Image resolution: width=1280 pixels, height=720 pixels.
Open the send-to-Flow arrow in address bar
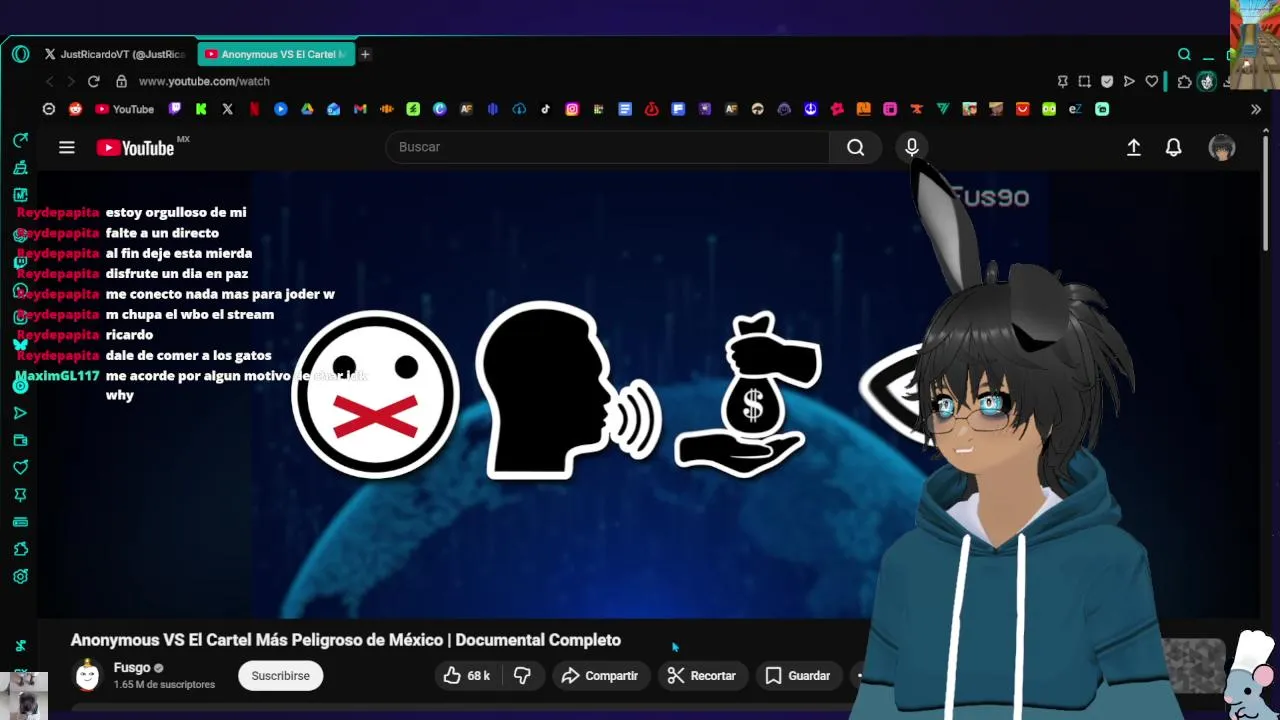point(1129,81)
